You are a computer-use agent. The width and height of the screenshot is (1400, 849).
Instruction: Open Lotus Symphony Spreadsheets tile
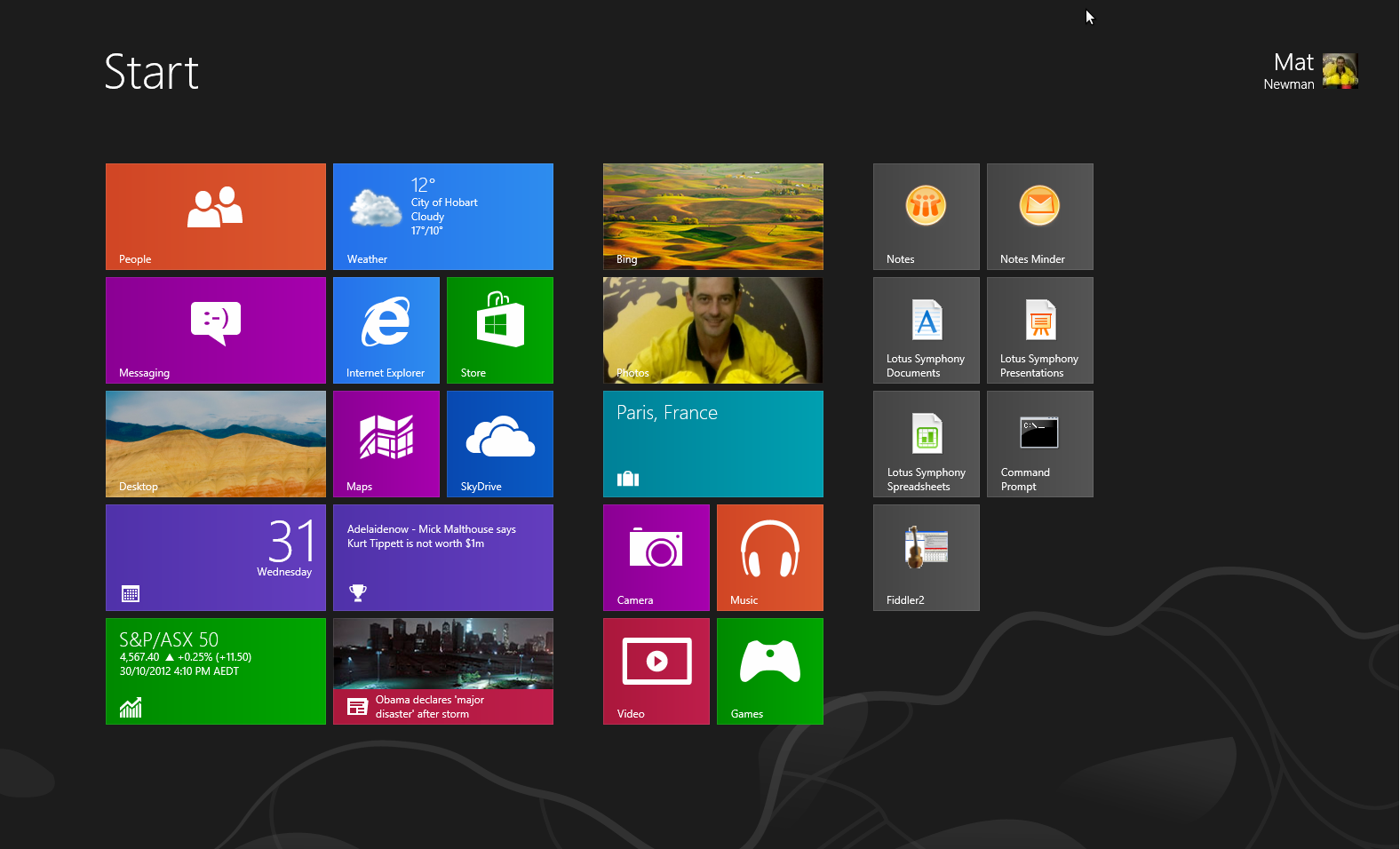tap(927, 444)
